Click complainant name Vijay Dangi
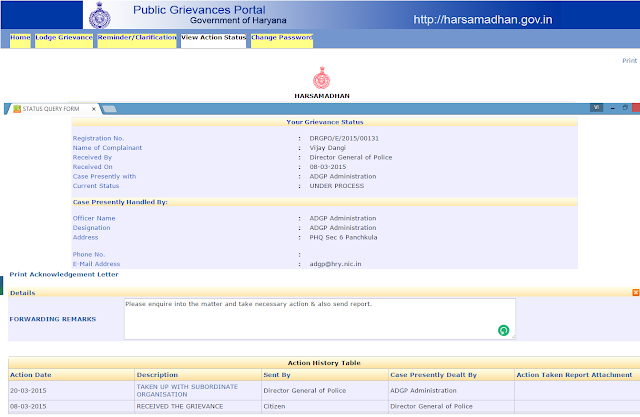Viewport: 640px width, 417px height. click(x=327, y=148)
